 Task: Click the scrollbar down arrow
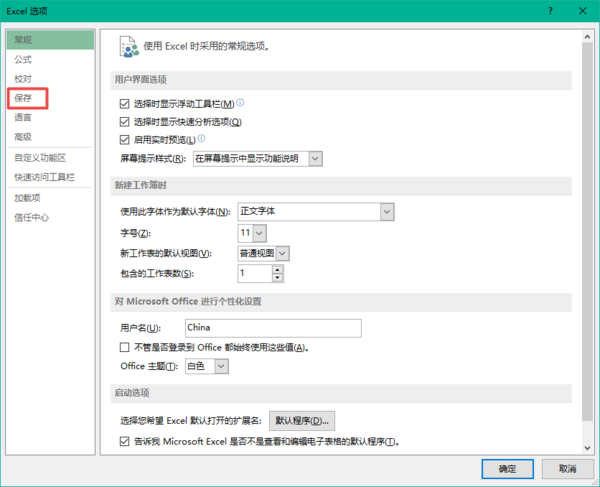point(587,448)
